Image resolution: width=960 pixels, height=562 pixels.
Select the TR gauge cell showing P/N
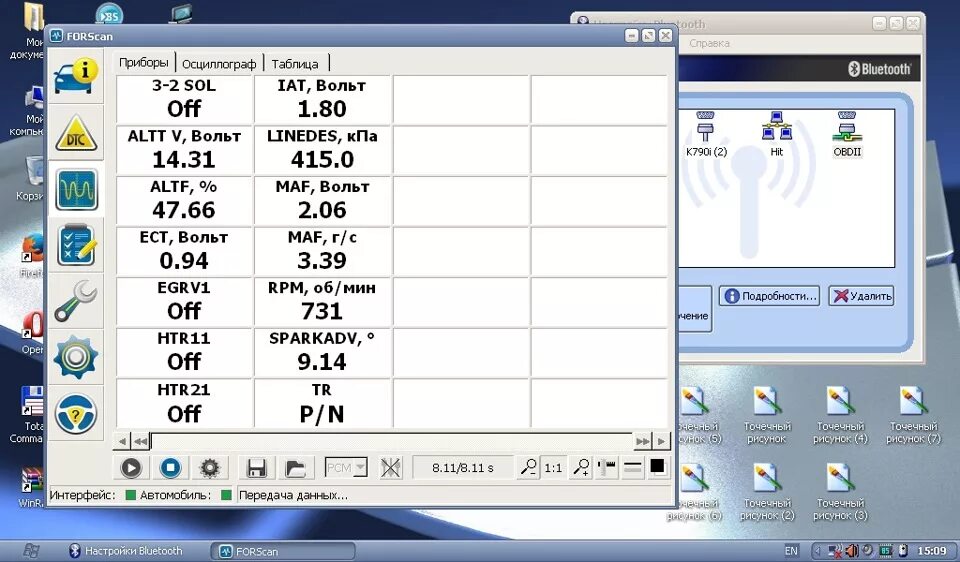click(322, 403)
